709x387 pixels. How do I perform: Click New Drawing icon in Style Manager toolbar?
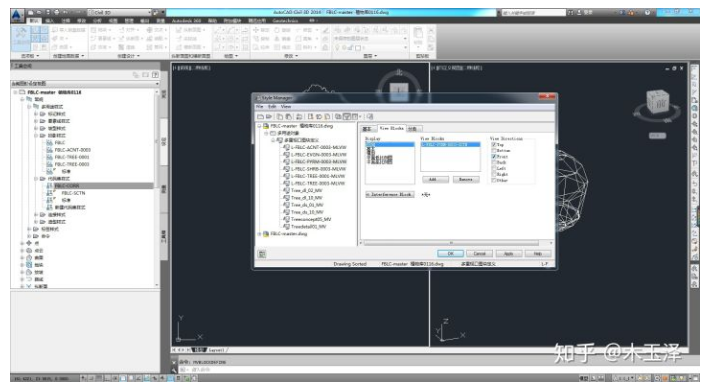point(260,117)
